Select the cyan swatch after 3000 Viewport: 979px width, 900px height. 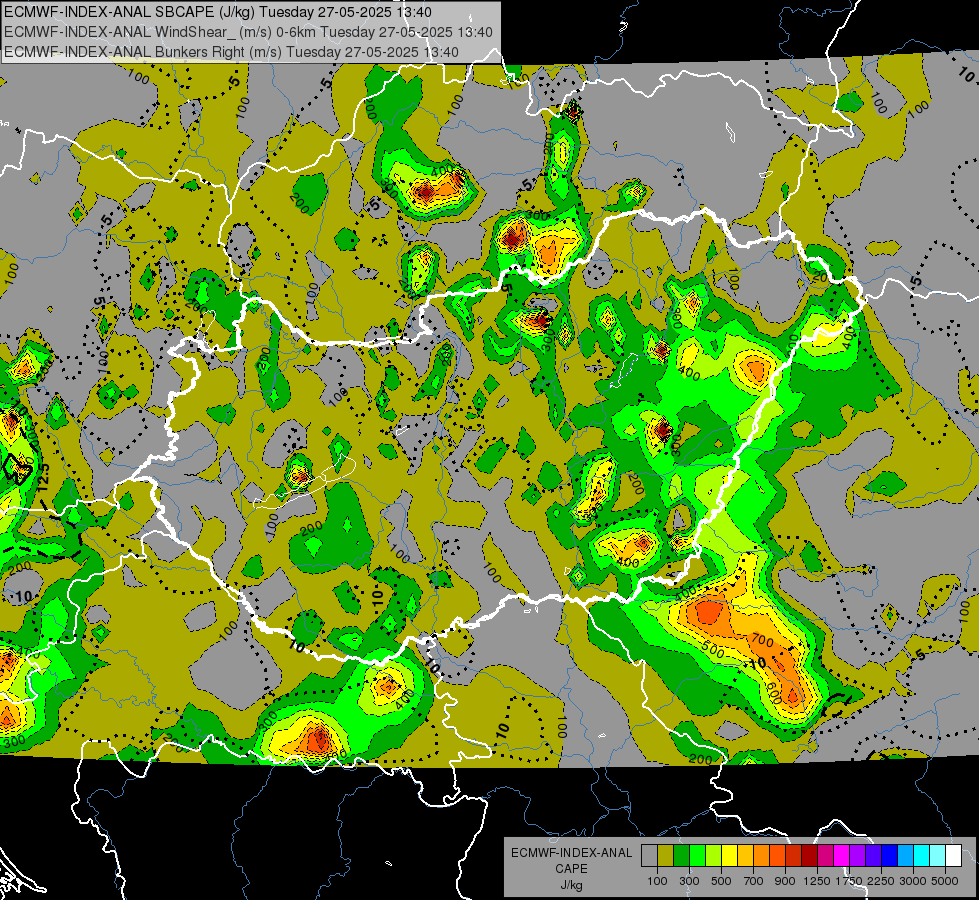point(922,855)
